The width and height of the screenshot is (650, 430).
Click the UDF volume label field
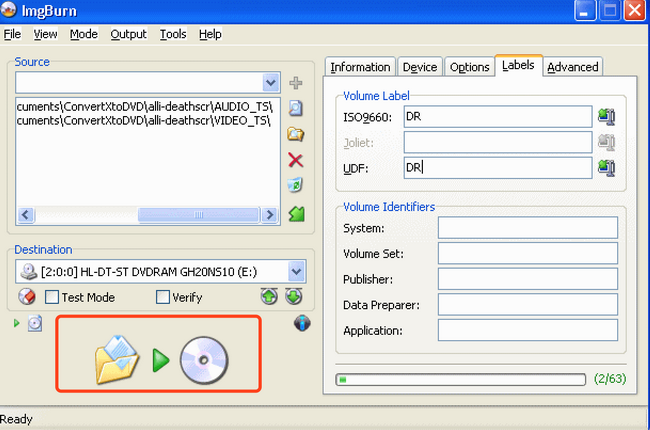498,168
